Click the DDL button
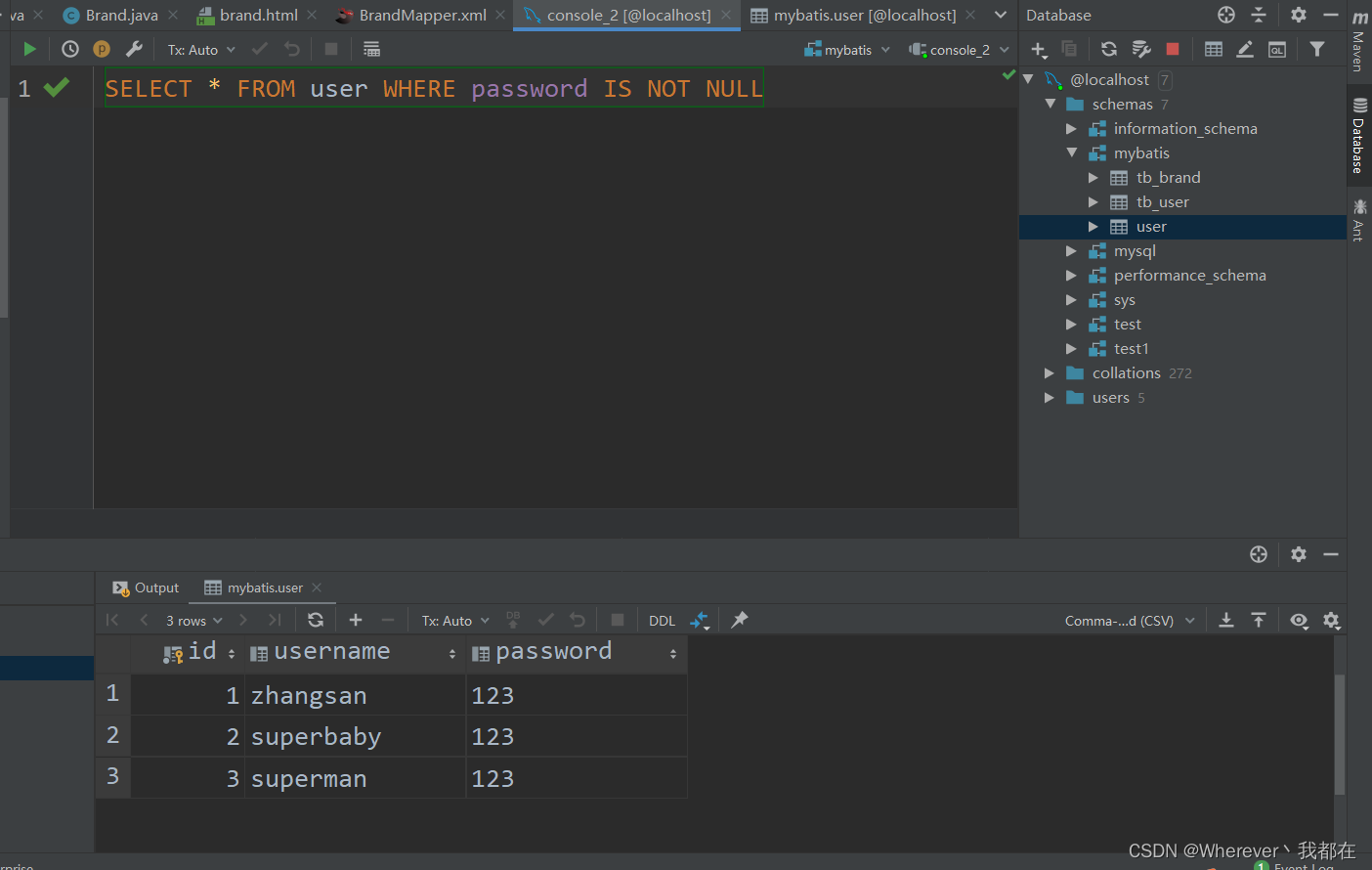 662,621
